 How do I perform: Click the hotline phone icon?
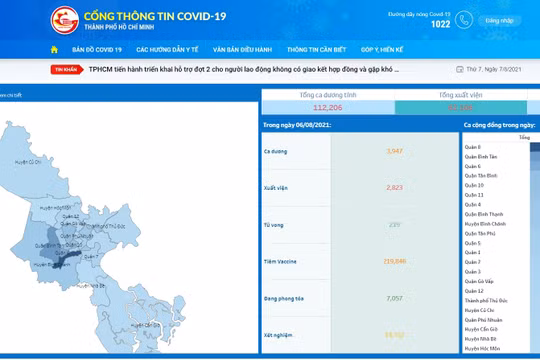[464, 20]
